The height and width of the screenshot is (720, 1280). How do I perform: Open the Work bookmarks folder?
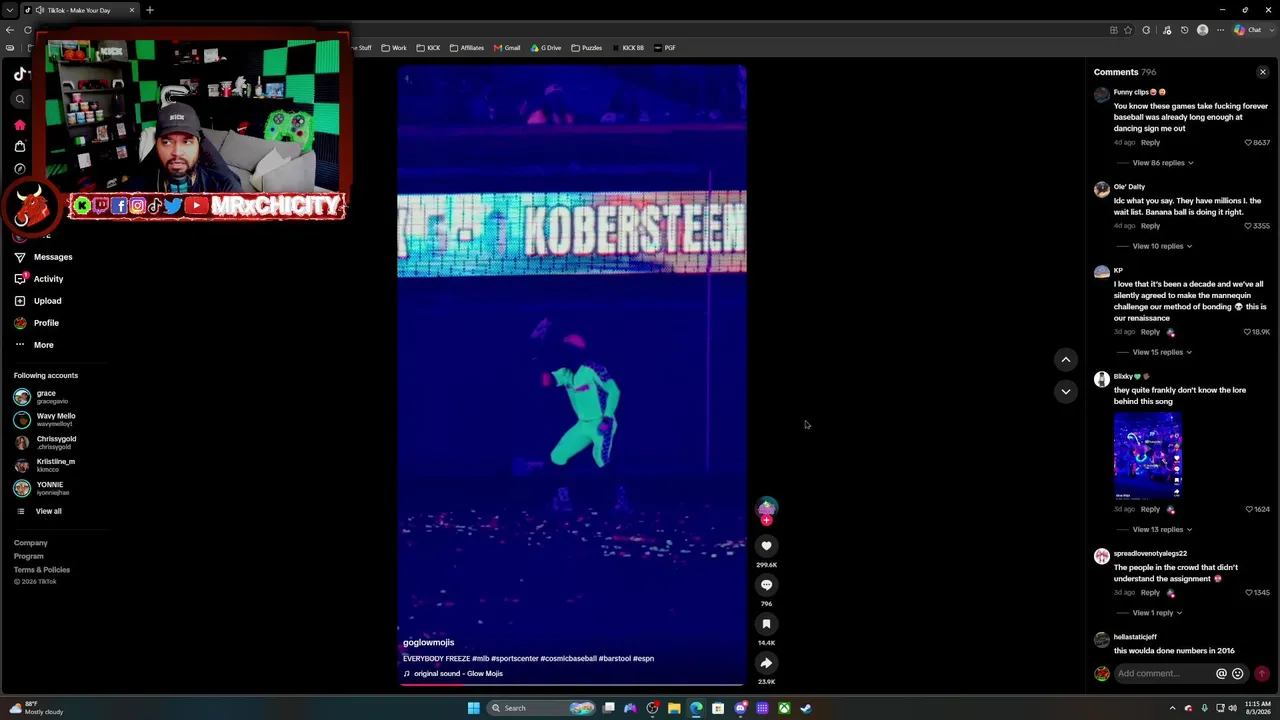(x=394, y=48)
